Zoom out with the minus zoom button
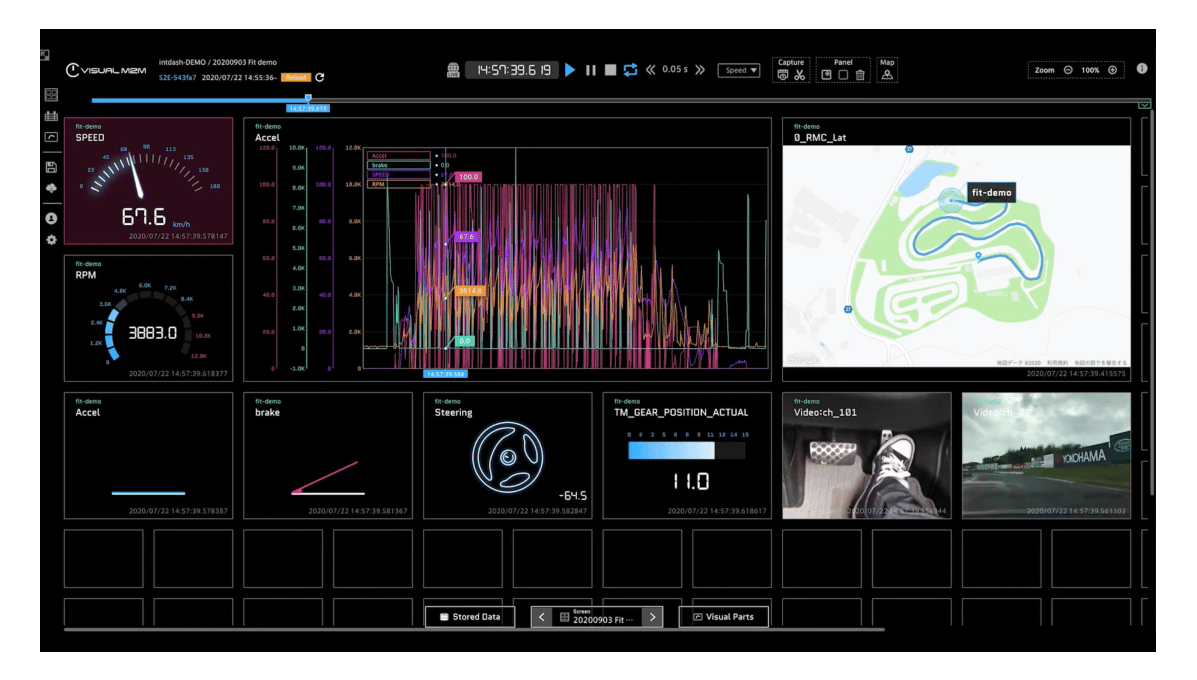The image size is (1197, 680). click(1068, 70)
